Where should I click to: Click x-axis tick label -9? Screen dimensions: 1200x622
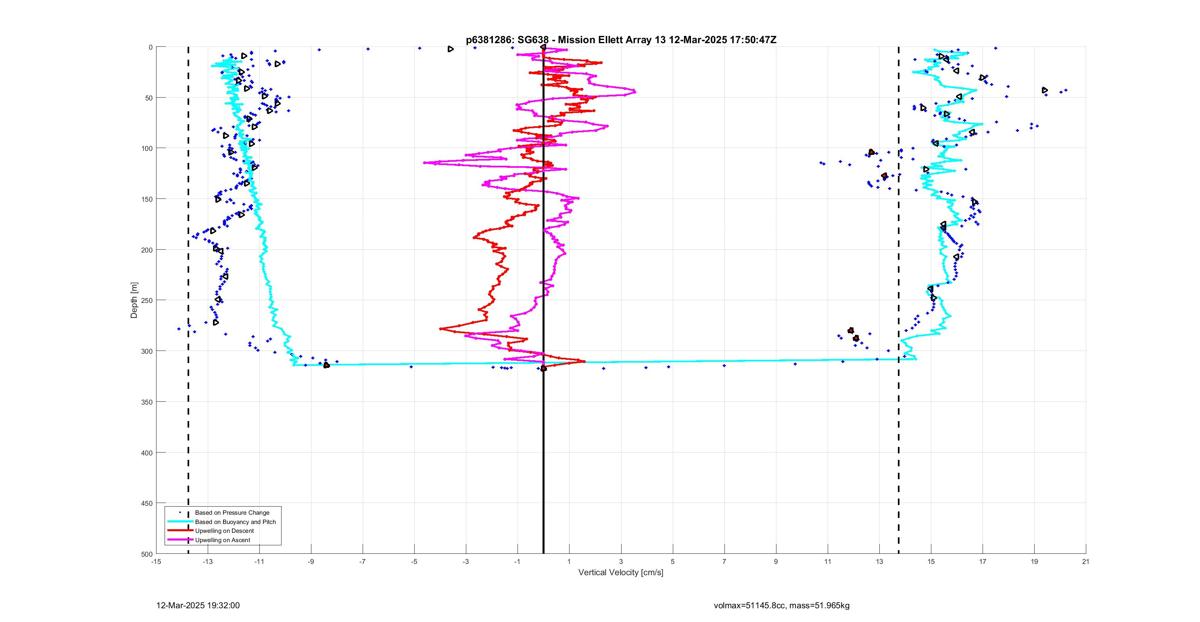pos(311,561)
